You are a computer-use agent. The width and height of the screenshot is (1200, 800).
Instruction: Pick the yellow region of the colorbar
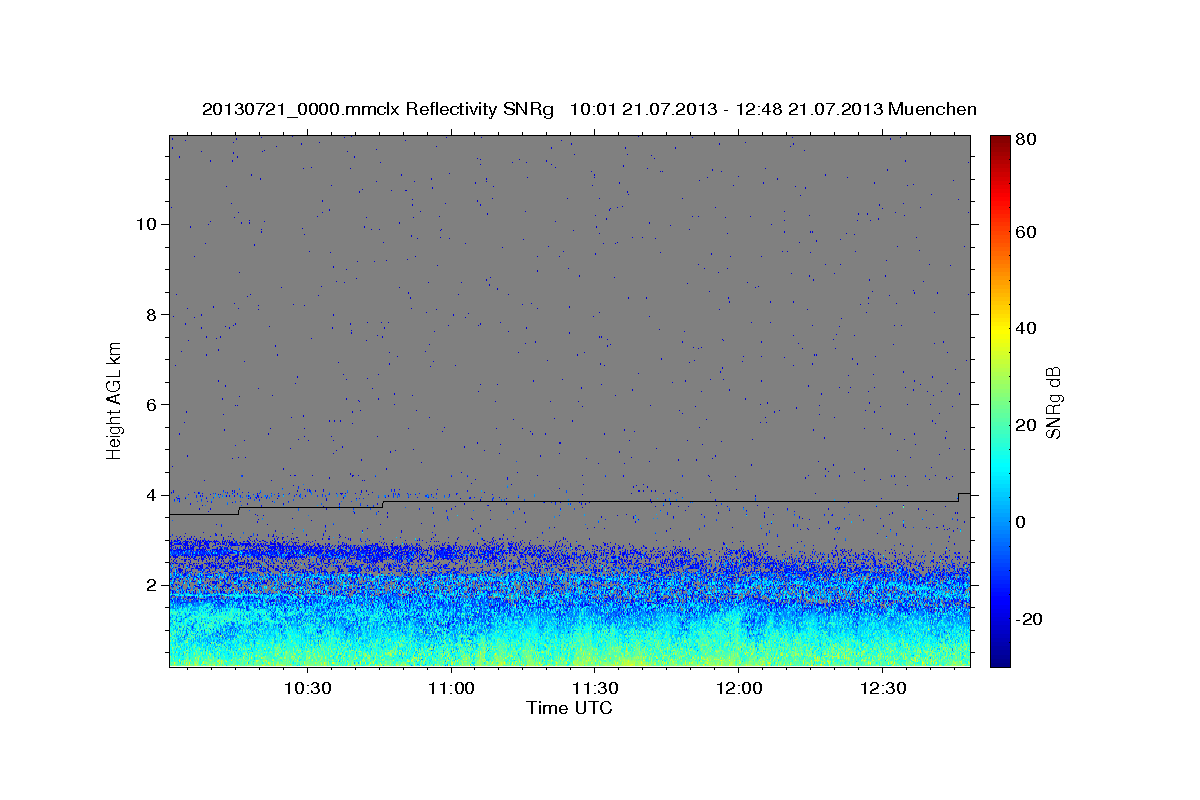(x=1000, y=330)
